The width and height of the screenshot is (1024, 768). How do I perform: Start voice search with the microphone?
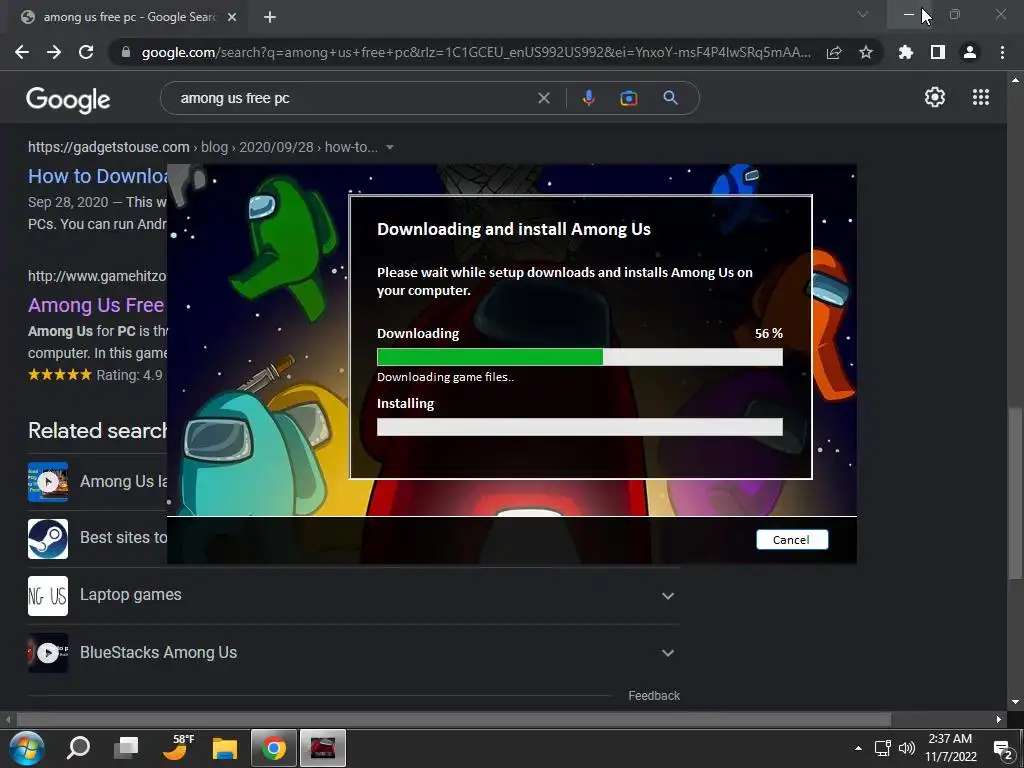point(588,98)
